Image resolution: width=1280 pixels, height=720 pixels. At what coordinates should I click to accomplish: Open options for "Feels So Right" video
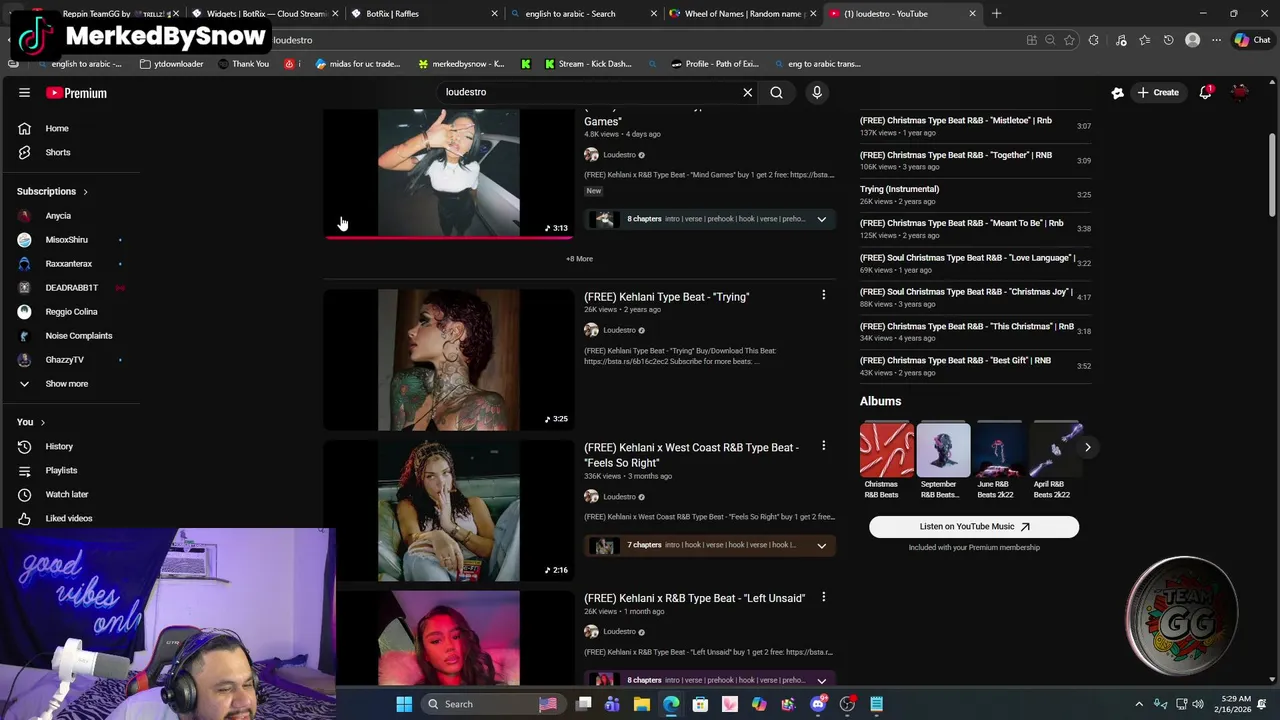(823, 446)
